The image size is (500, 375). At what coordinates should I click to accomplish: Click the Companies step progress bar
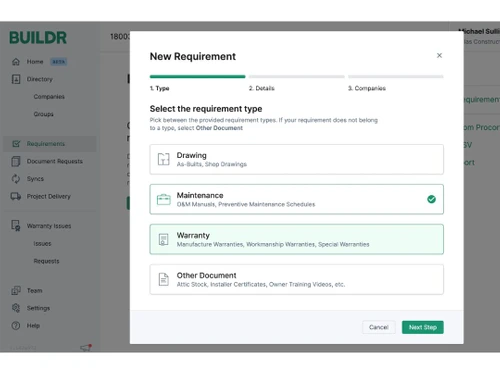(396, 77)
